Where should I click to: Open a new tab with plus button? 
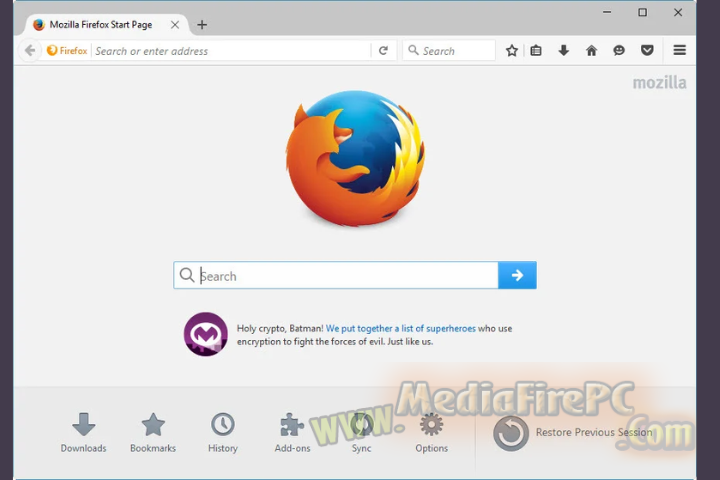pyautogui.click(x=202, y=25)
